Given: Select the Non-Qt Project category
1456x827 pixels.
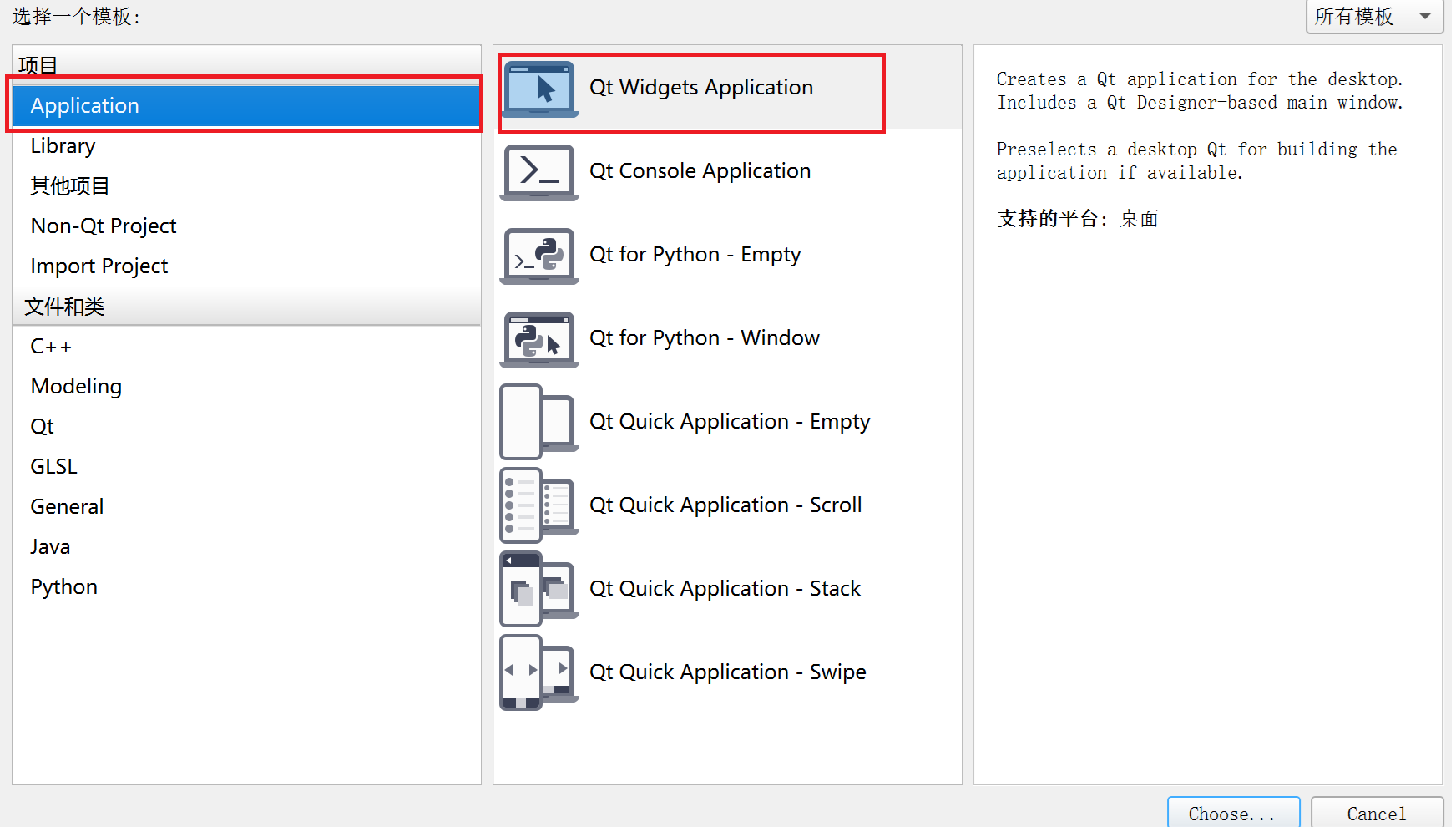Looking at the screenshot, I should click(x=247, y=226).
